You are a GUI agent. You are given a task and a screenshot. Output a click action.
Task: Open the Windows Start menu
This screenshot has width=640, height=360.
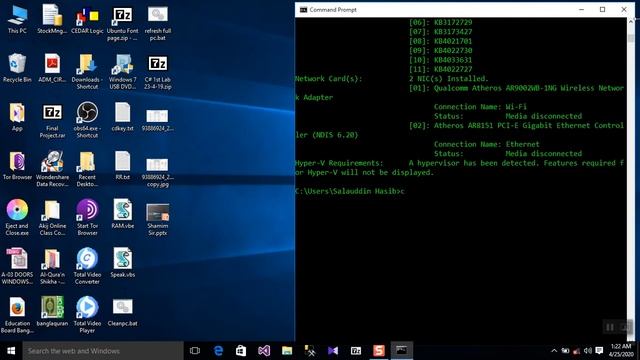(x=11, y=351)
